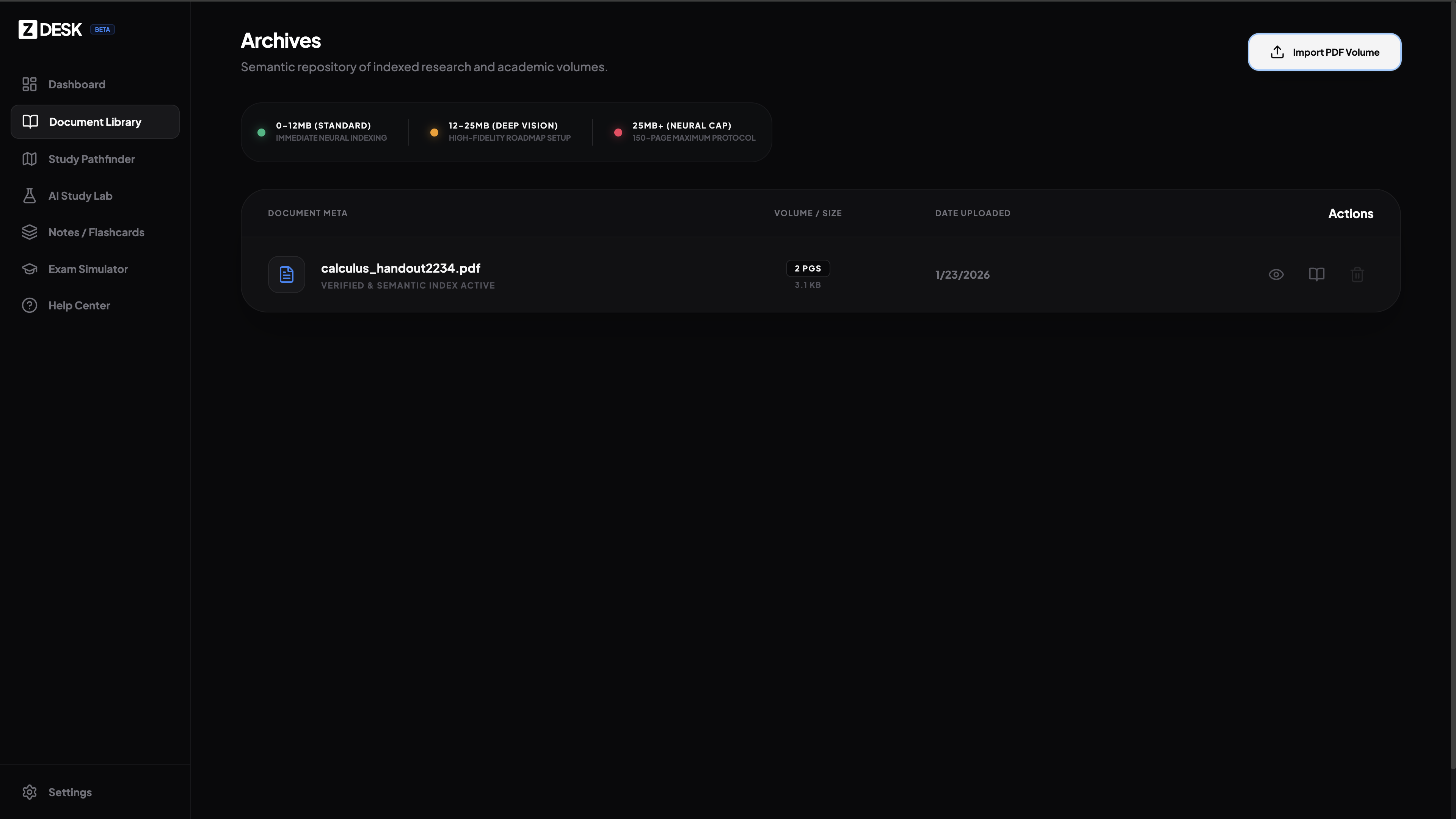Open Dashboard from the sidebar
The height and width of the screenshot is (819, 1456).
click(76, 84)
